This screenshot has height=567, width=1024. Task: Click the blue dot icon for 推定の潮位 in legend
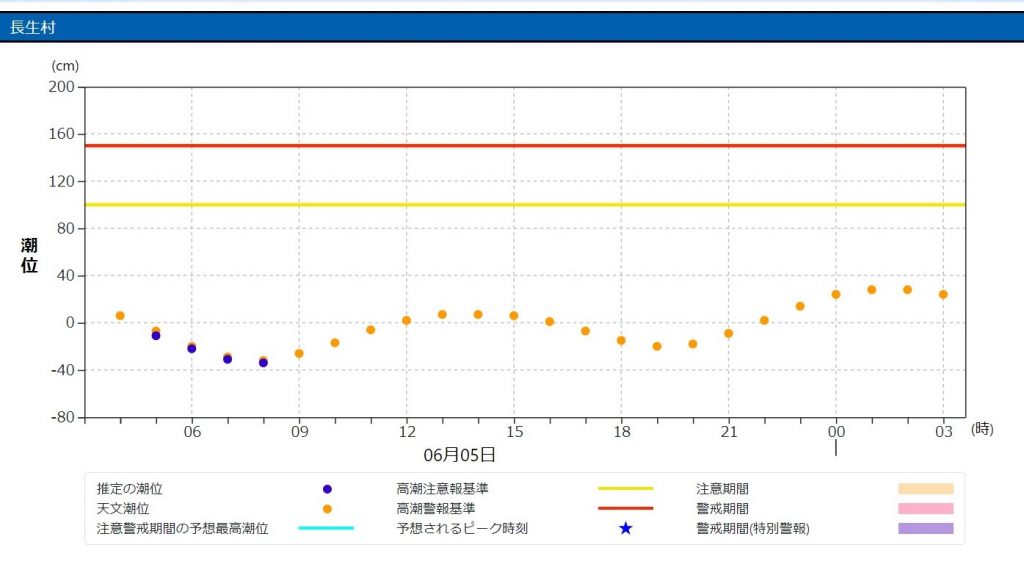[327, 489]
